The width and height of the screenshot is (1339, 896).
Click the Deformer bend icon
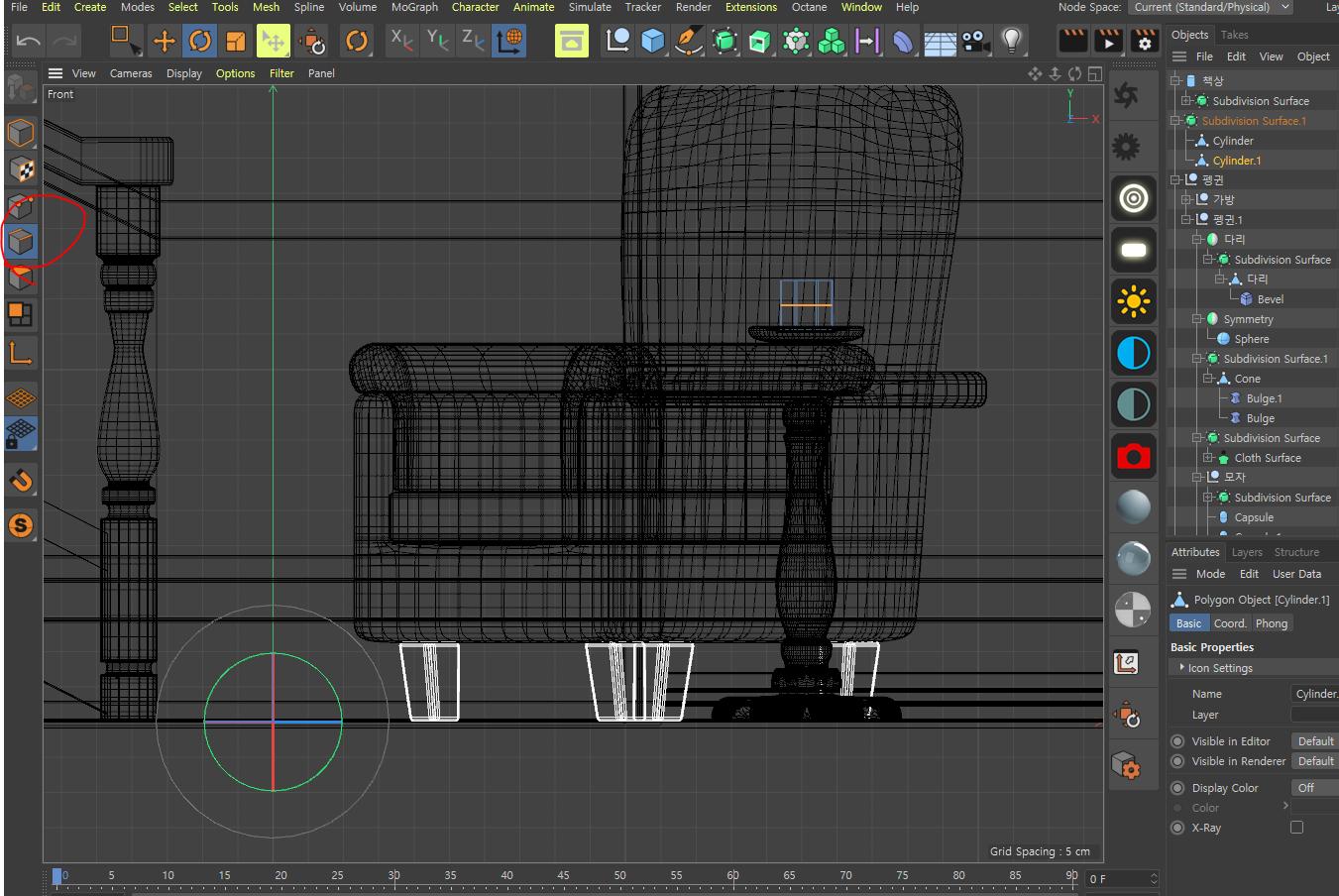(x=903, y=41)
